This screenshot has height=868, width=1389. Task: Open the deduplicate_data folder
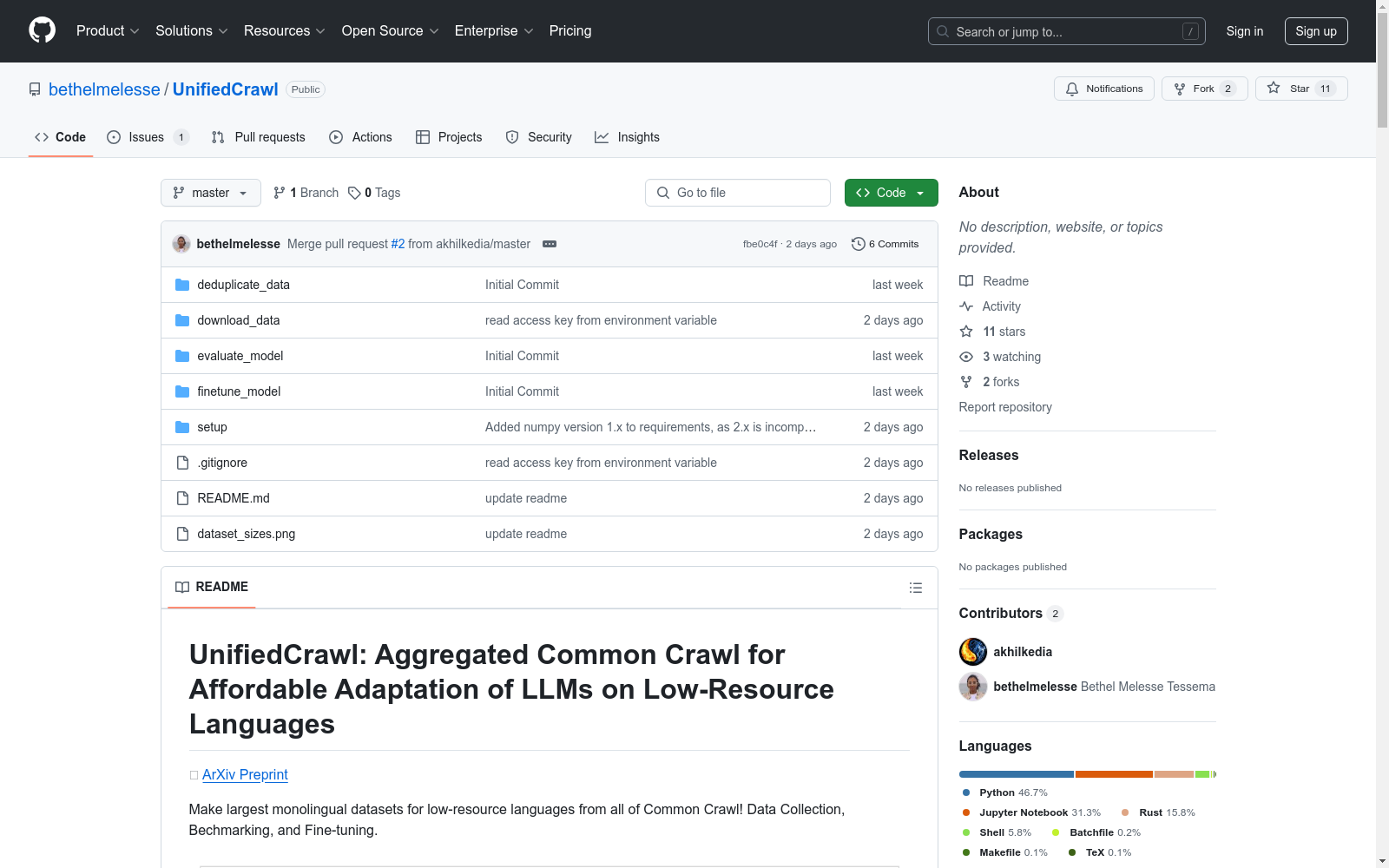(243, 285)
